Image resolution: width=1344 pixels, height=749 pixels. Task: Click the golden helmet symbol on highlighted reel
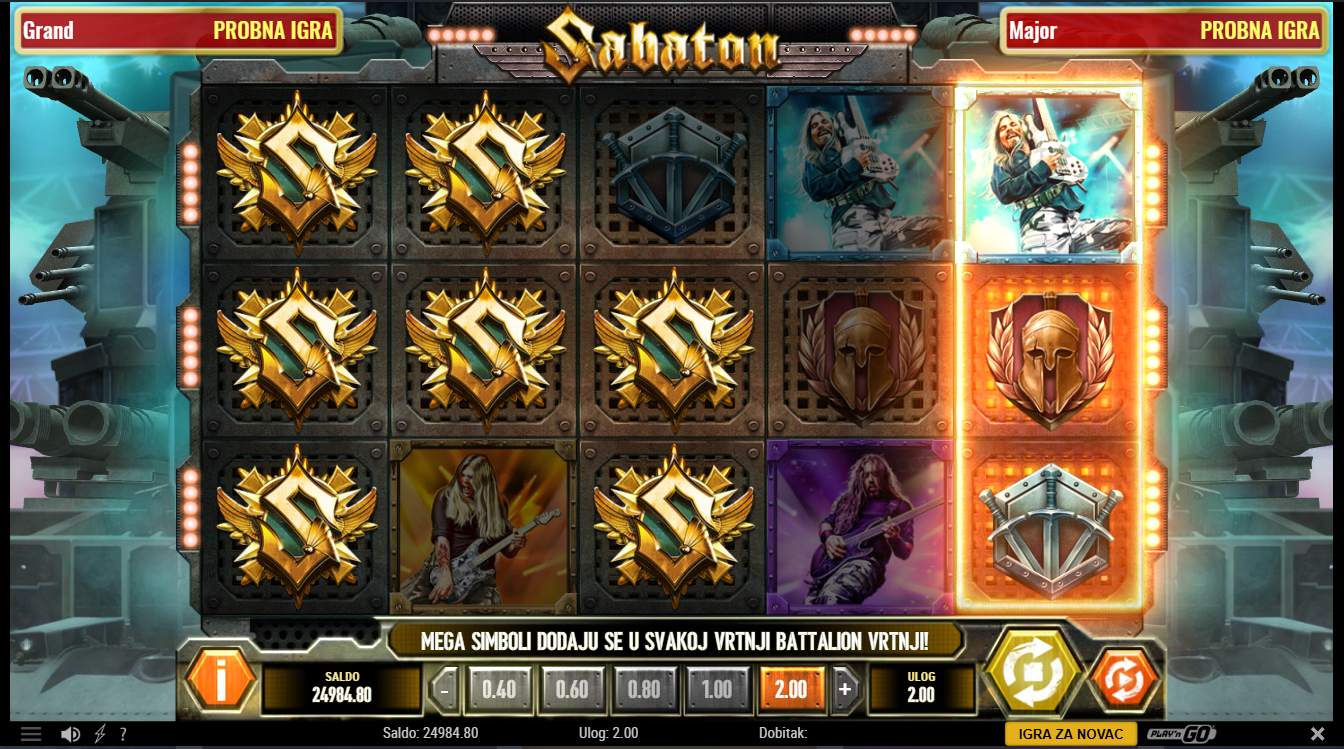tap(1048, 352)
